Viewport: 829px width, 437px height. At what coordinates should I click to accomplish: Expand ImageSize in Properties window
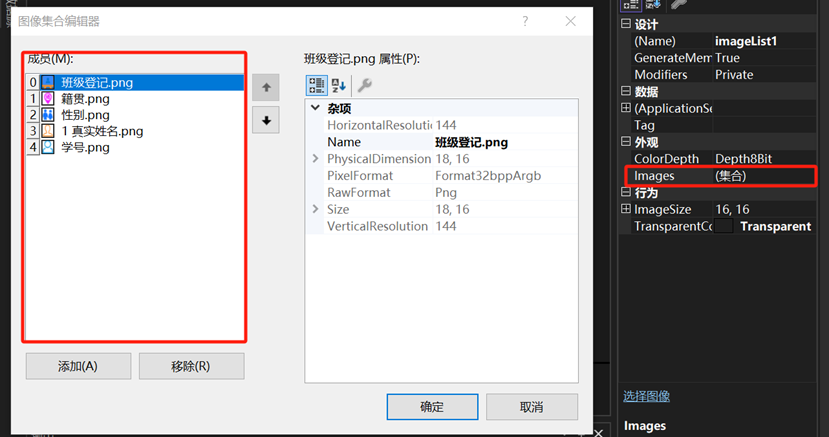[x=626, y=209]
